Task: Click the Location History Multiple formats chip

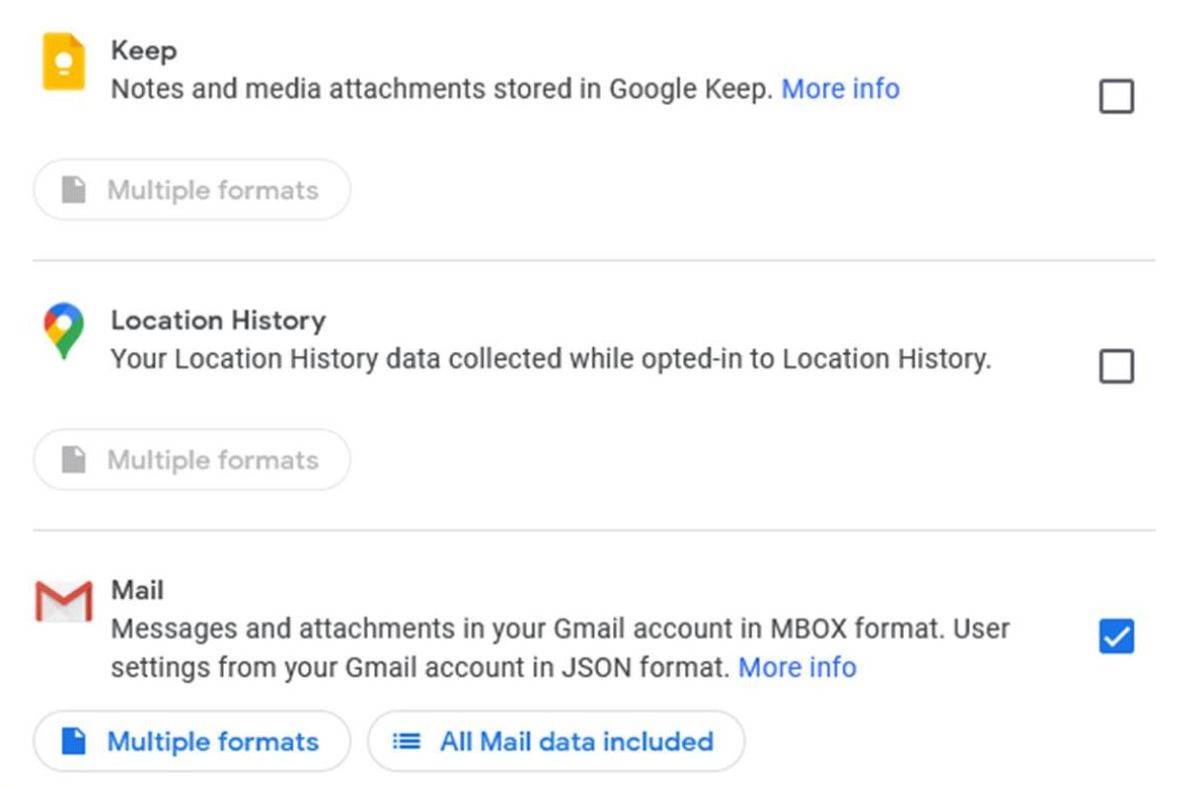Action: click(191, 459)
